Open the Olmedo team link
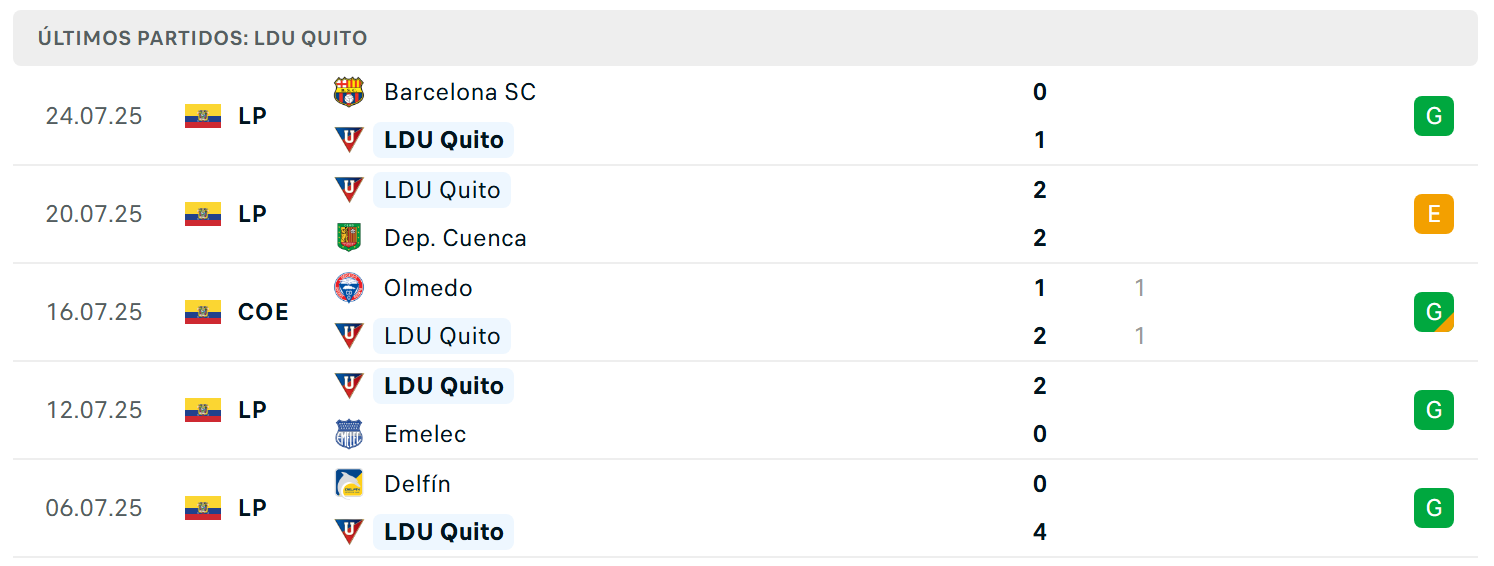The height and width of the screenshot is (566, 1494). (428, 288)
